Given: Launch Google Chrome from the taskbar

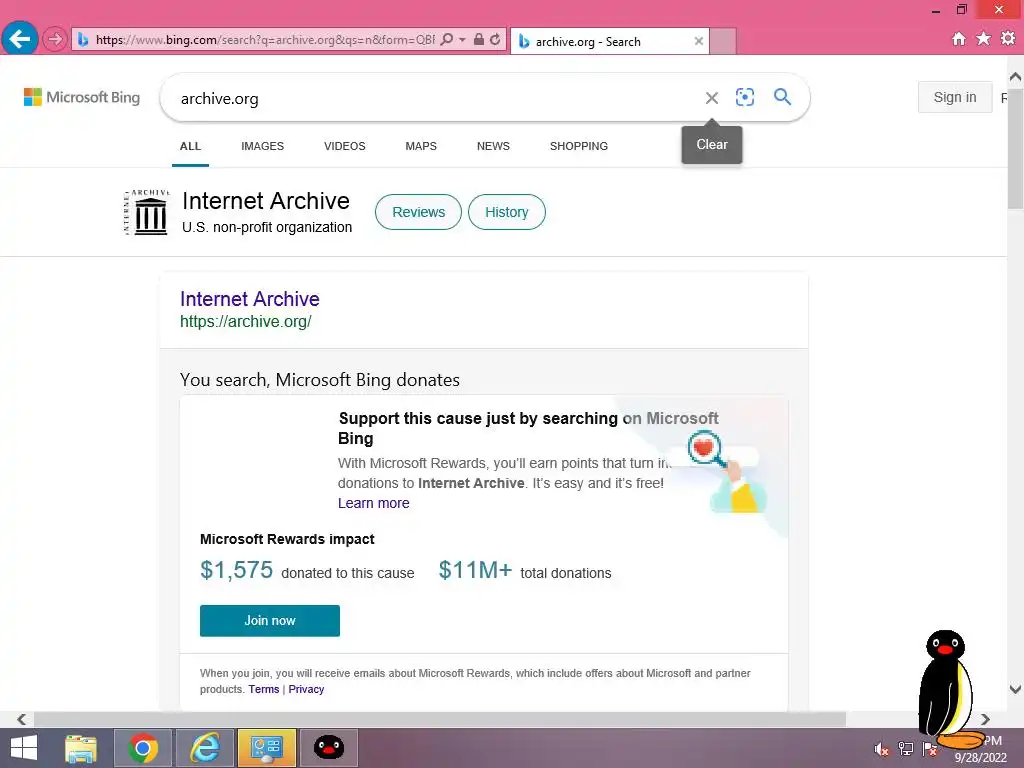Looking at the screenshot, I should 143,748.
